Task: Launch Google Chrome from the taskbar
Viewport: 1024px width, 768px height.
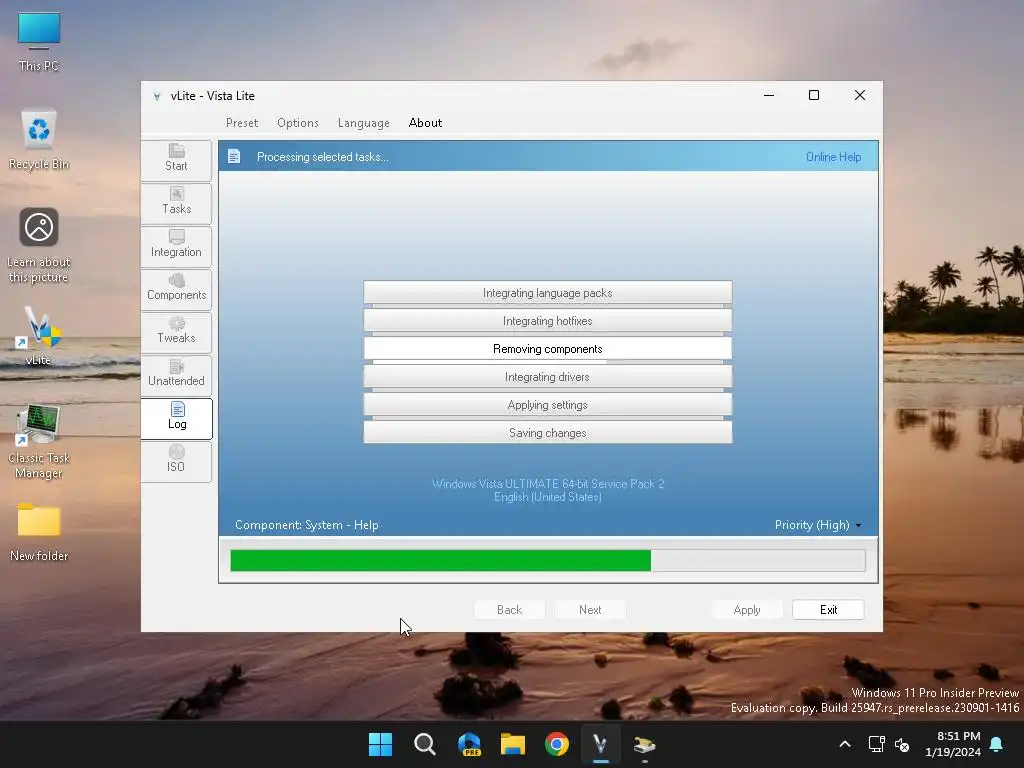Action: coord(557,744)
